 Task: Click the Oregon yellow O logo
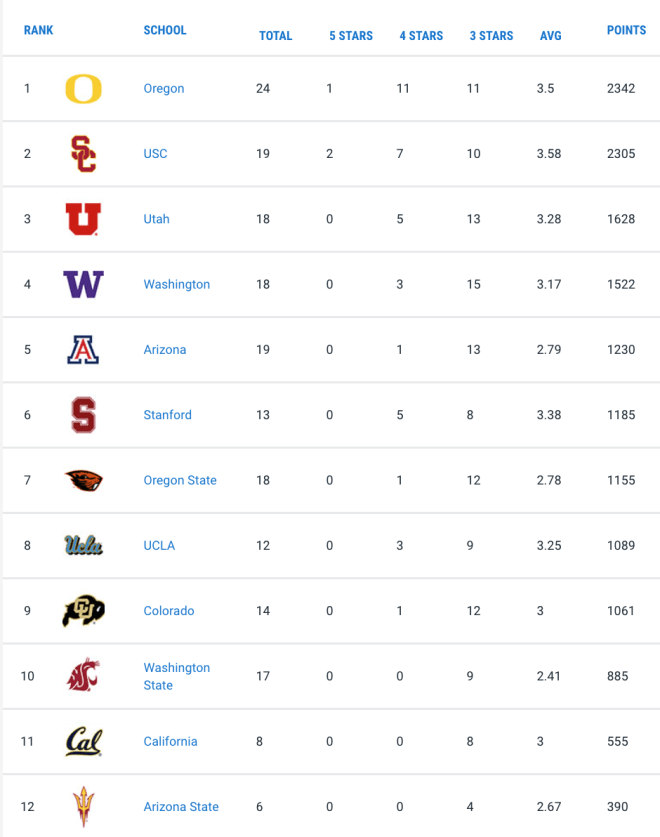pyautogui.click(x=83, y=89)
